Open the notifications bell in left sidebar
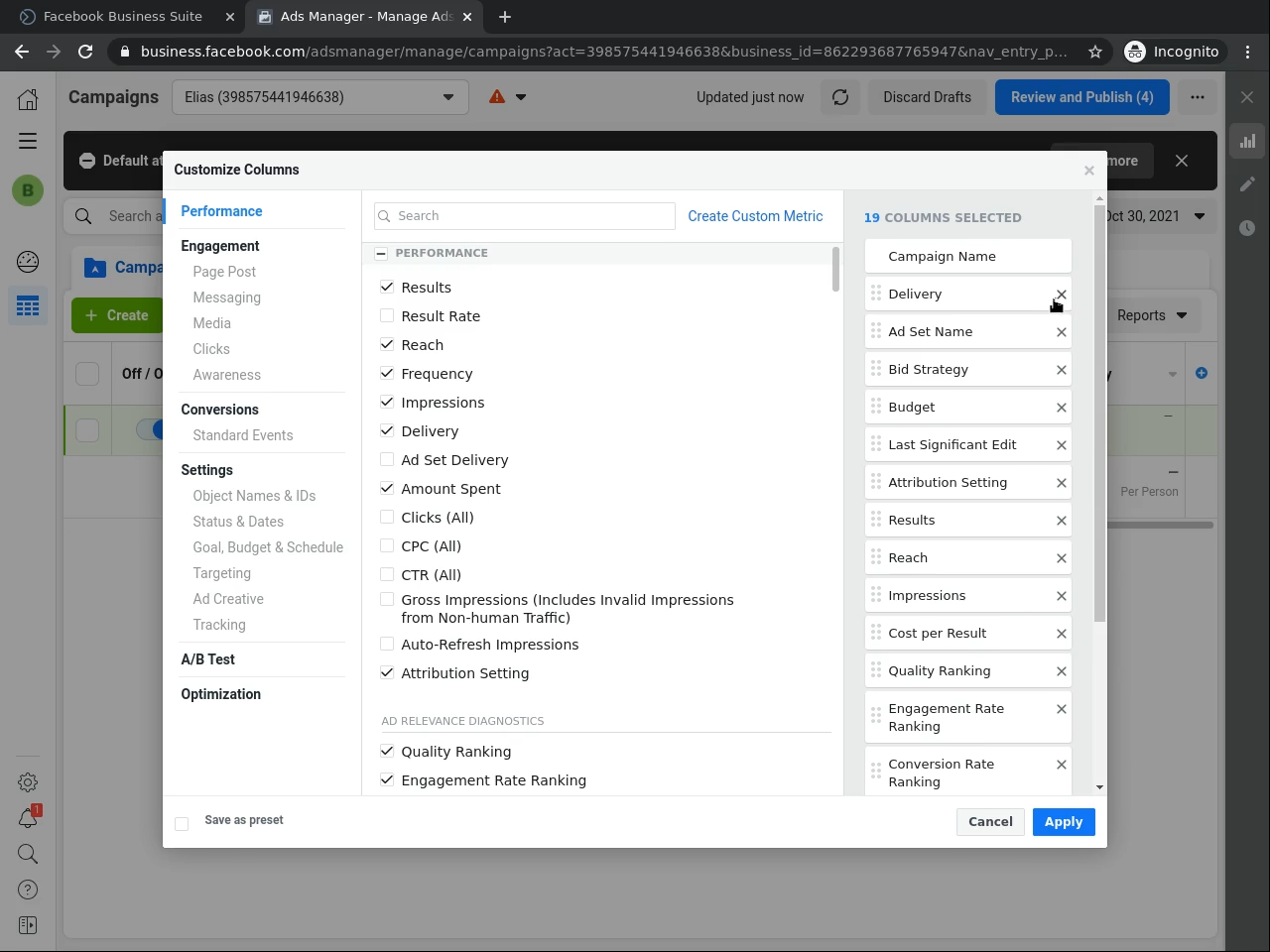The width and height of the screenshot is (1270, 952). point(28,818)
